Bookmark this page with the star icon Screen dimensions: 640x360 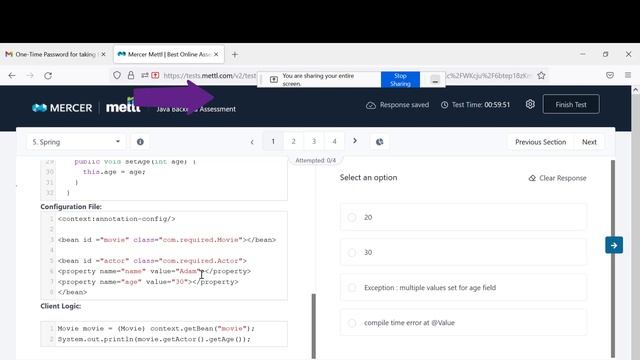point(541,75)
